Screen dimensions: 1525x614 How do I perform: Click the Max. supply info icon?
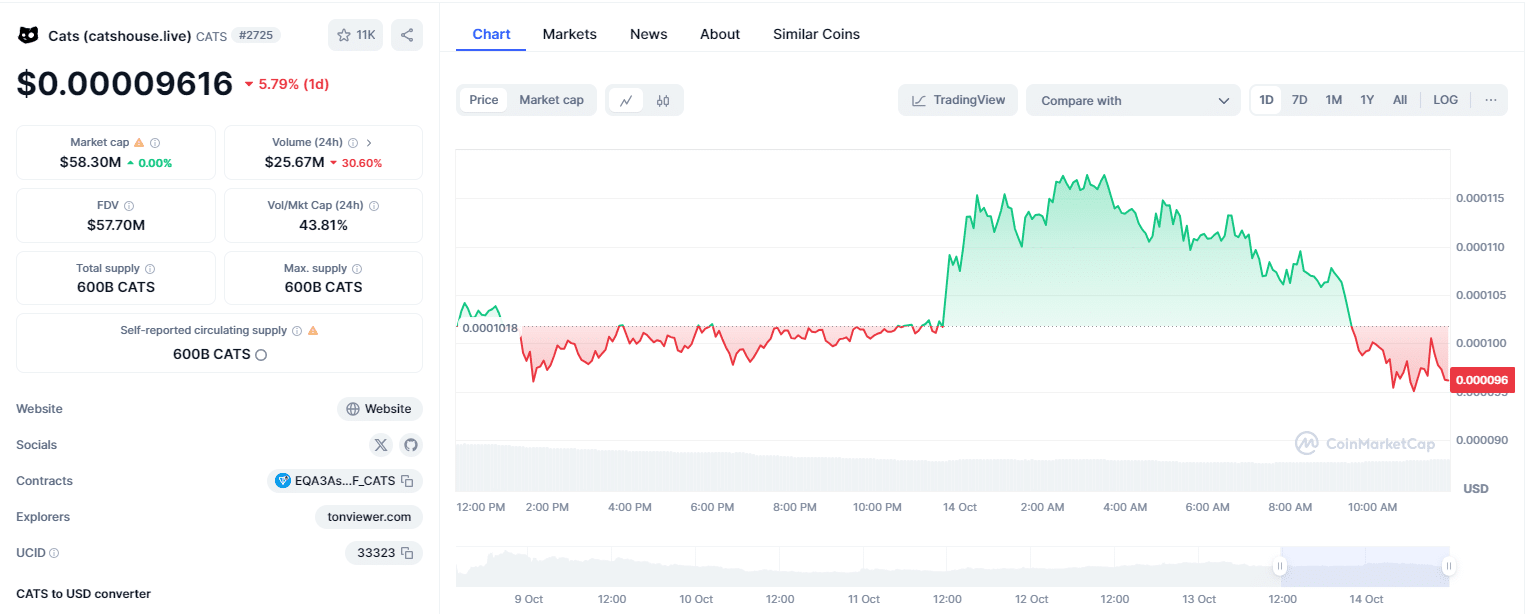357,269
